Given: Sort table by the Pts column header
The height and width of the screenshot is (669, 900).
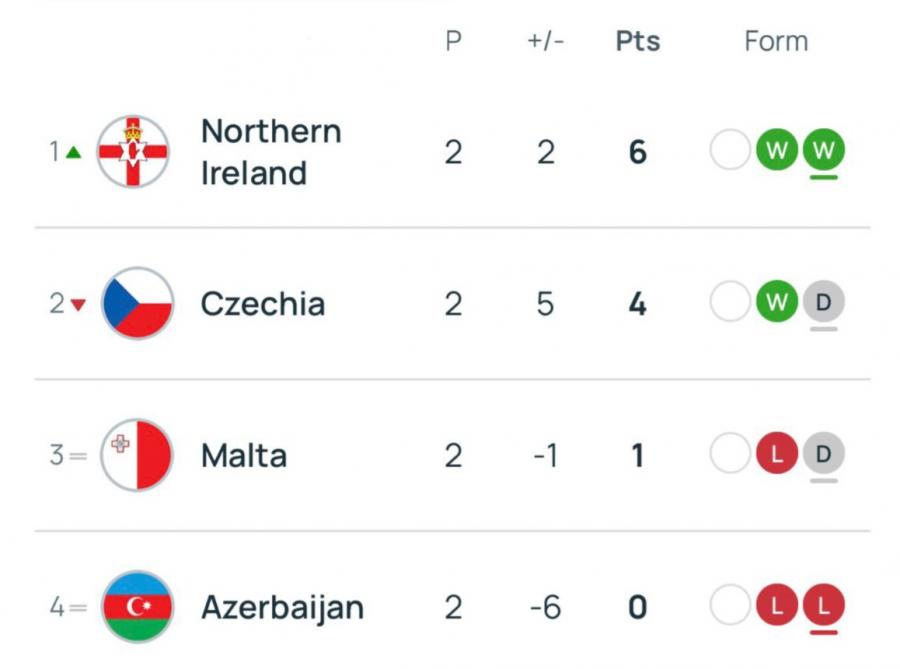Looking at the screenshot, I should 638,42.
